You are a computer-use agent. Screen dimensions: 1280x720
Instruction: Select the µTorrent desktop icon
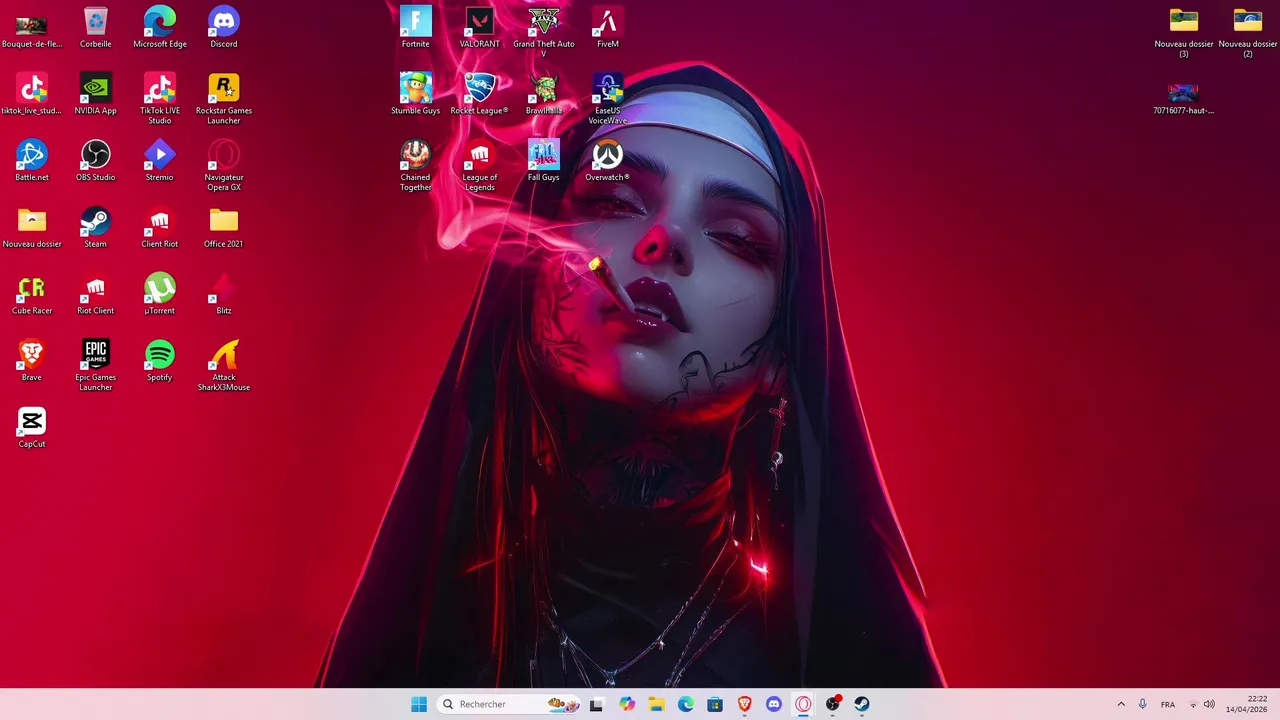point(160,295)
